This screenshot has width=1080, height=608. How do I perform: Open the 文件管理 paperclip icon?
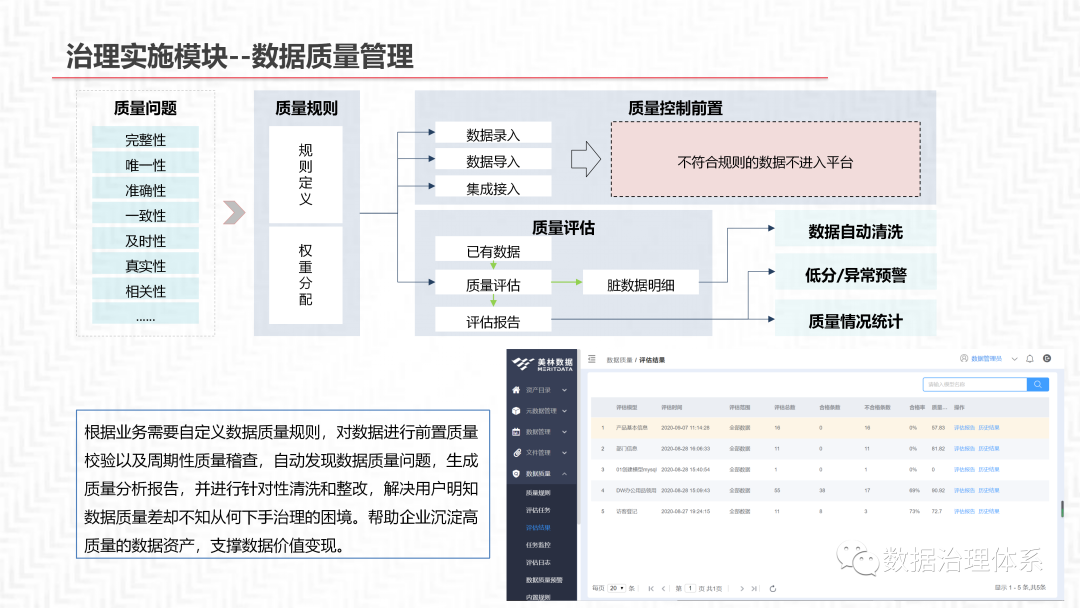click(x=514, y=452)
